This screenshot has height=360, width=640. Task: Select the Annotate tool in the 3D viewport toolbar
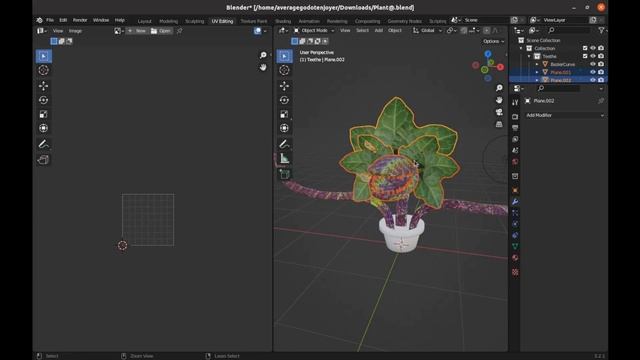pyautogui.click(x=284, y=144)
